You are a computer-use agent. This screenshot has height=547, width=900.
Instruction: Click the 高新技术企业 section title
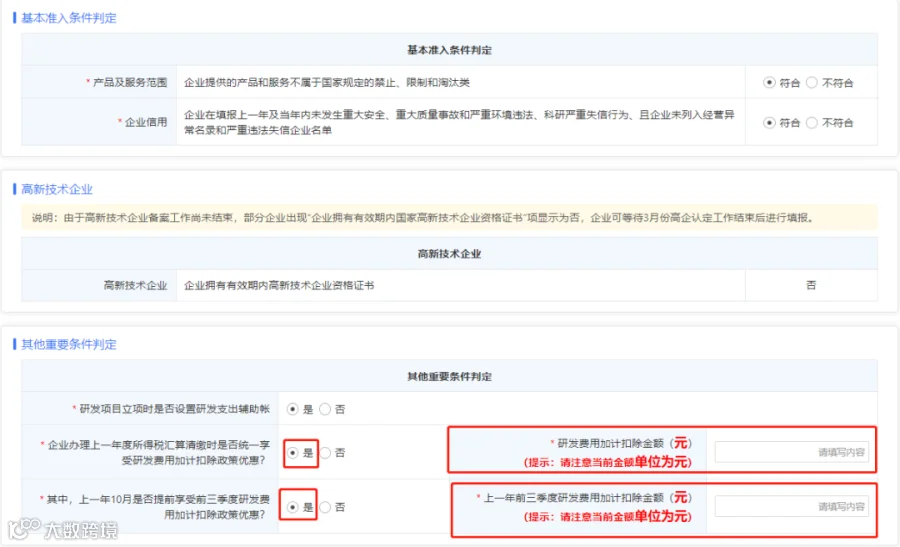(57, 189)
